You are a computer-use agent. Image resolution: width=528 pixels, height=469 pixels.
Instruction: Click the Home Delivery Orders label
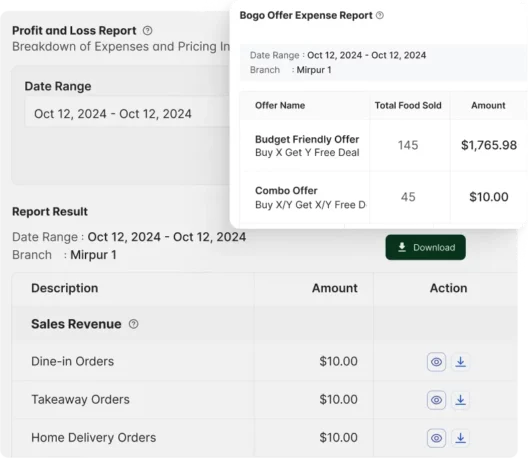point(94,438)
